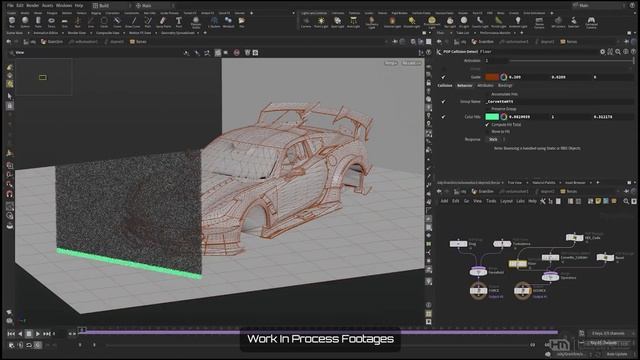Image resolution: width=640 pixels, height=360 pixels.
Task: Search parameters with the magnifier icon
Action: tap(618, 52)
